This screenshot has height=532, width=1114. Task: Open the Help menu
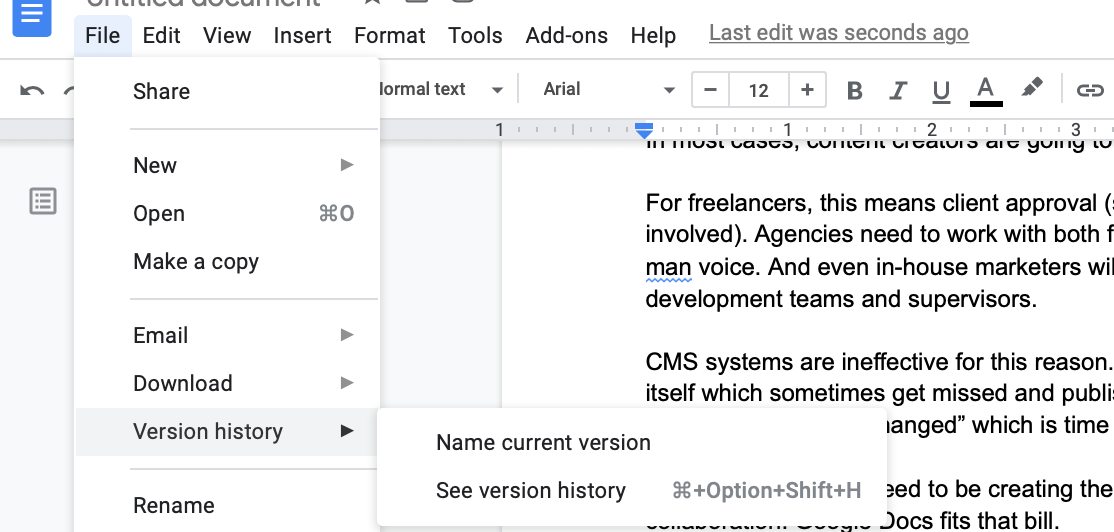(x=653, y=36)
